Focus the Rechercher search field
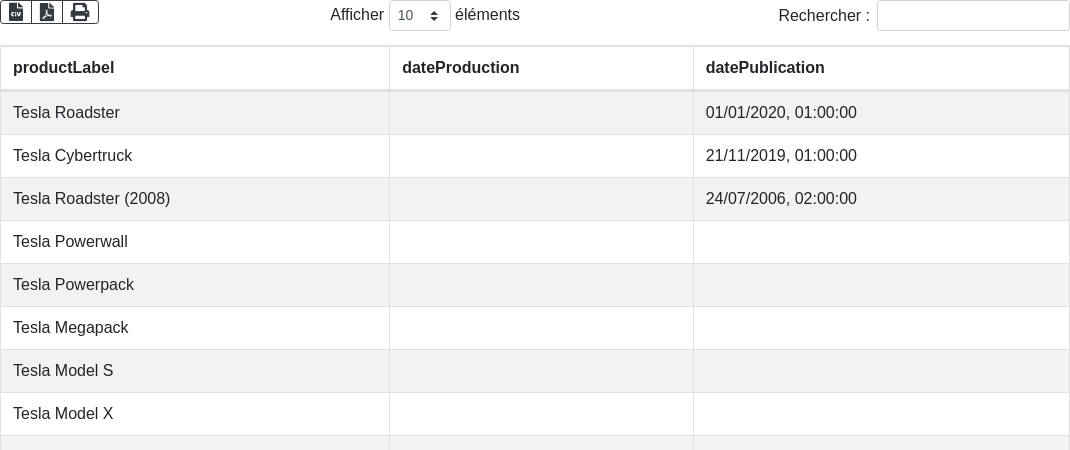Viewport: 1070px width, 450px height. click(972, 16)
